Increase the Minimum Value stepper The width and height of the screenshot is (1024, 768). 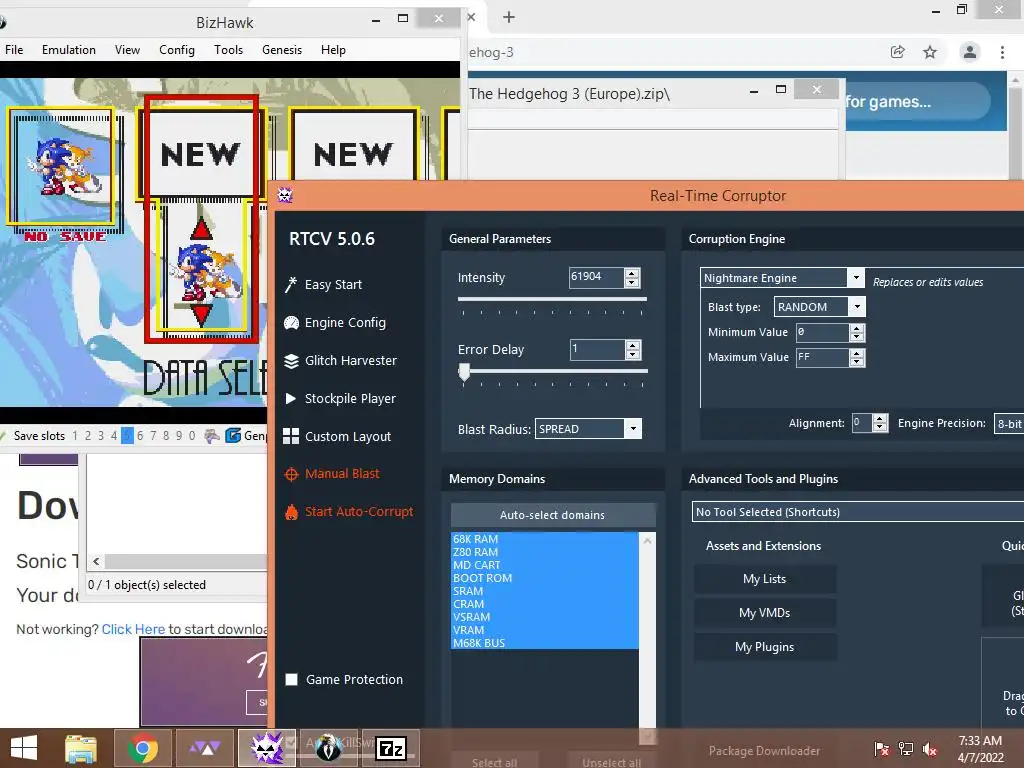[x=857, y=328]
